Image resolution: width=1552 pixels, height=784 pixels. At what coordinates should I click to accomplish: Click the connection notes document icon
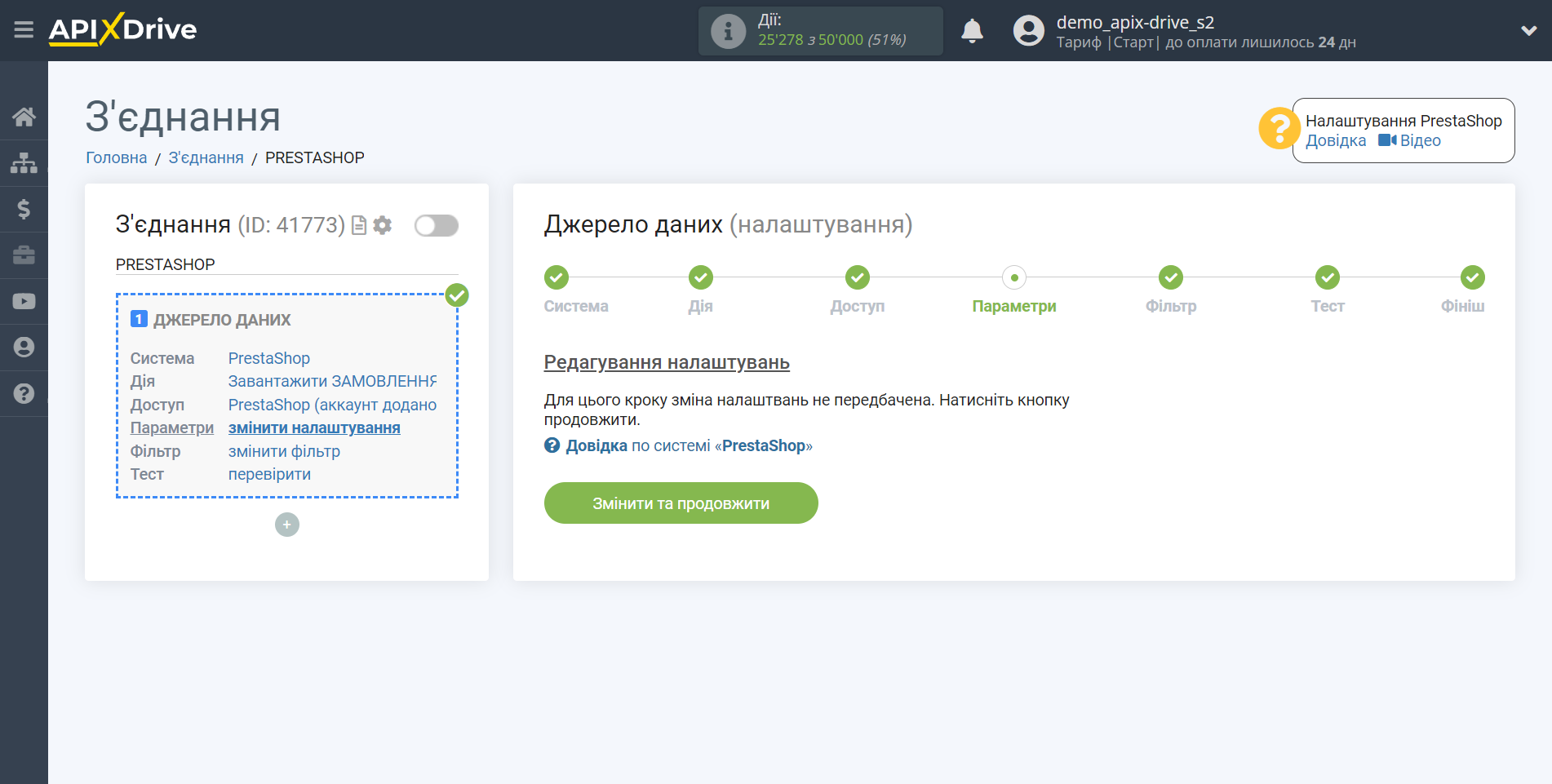[358, 225]
